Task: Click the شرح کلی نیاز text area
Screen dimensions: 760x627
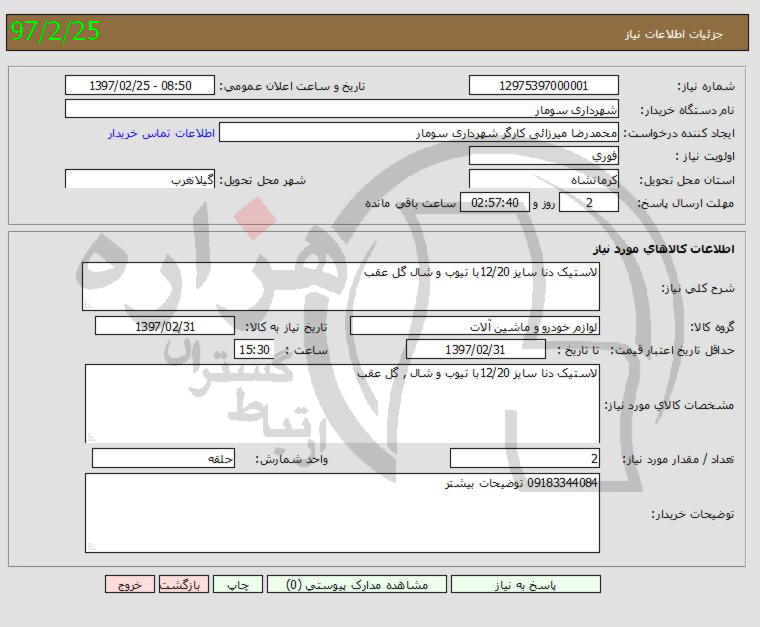Action: click(x=341, y=287)
